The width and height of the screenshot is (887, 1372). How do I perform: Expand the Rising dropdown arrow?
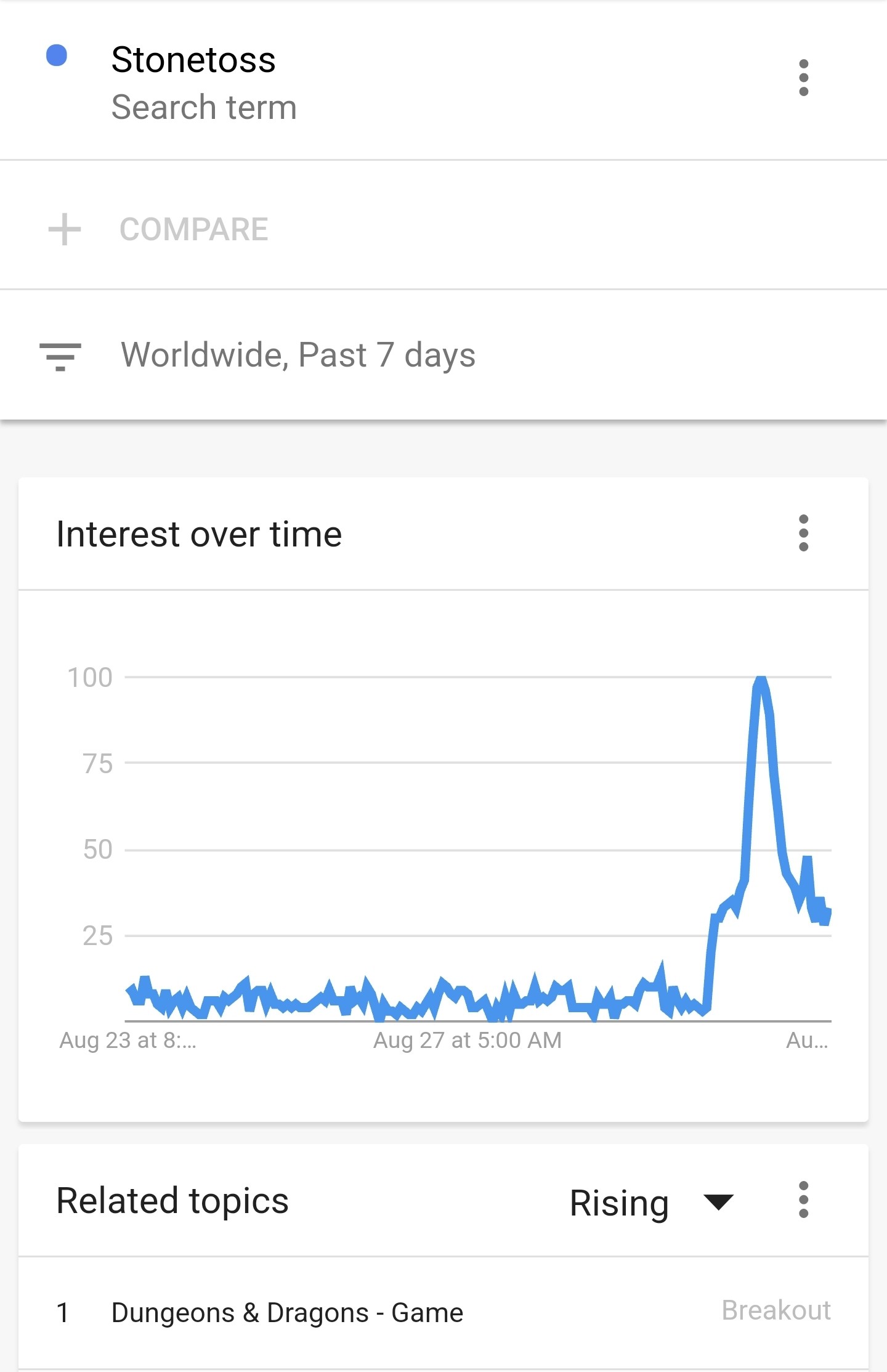(x=718, y=1201)
